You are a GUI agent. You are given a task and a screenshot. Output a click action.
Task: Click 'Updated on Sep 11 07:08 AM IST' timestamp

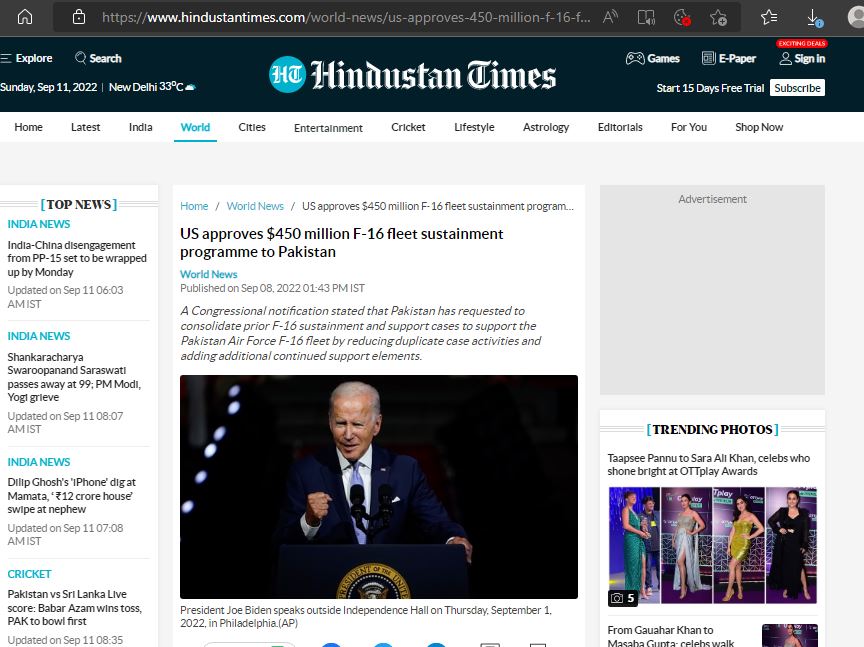pos(65,535)
